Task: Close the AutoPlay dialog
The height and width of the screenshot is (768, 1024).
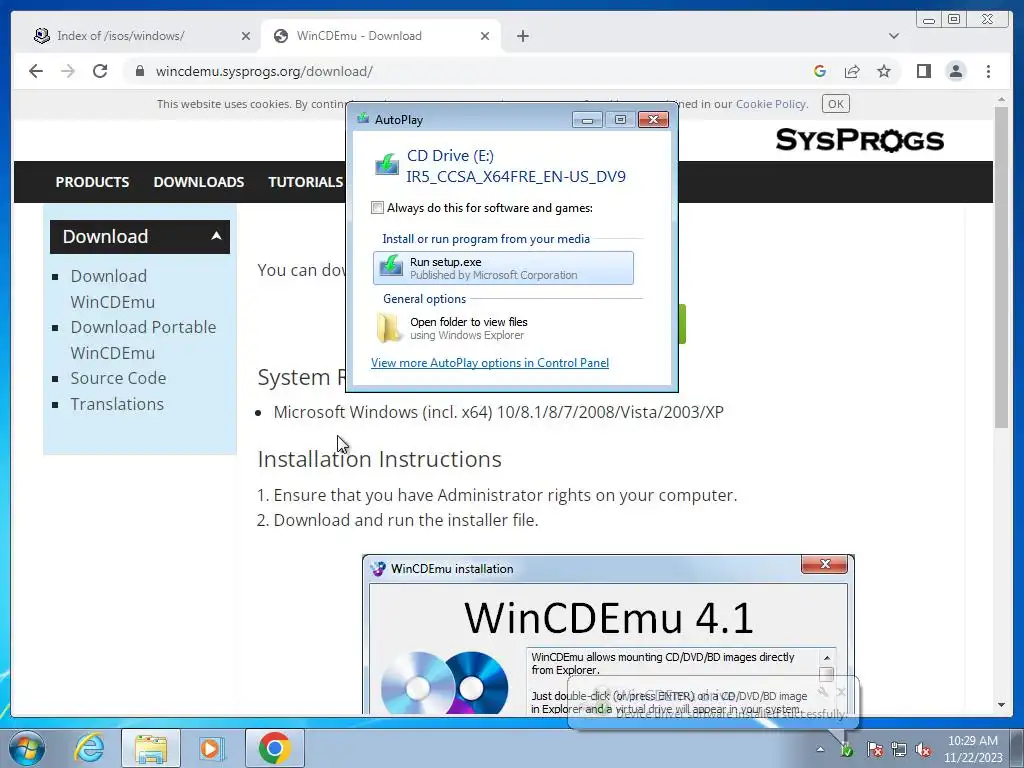Action: (653, 120)
